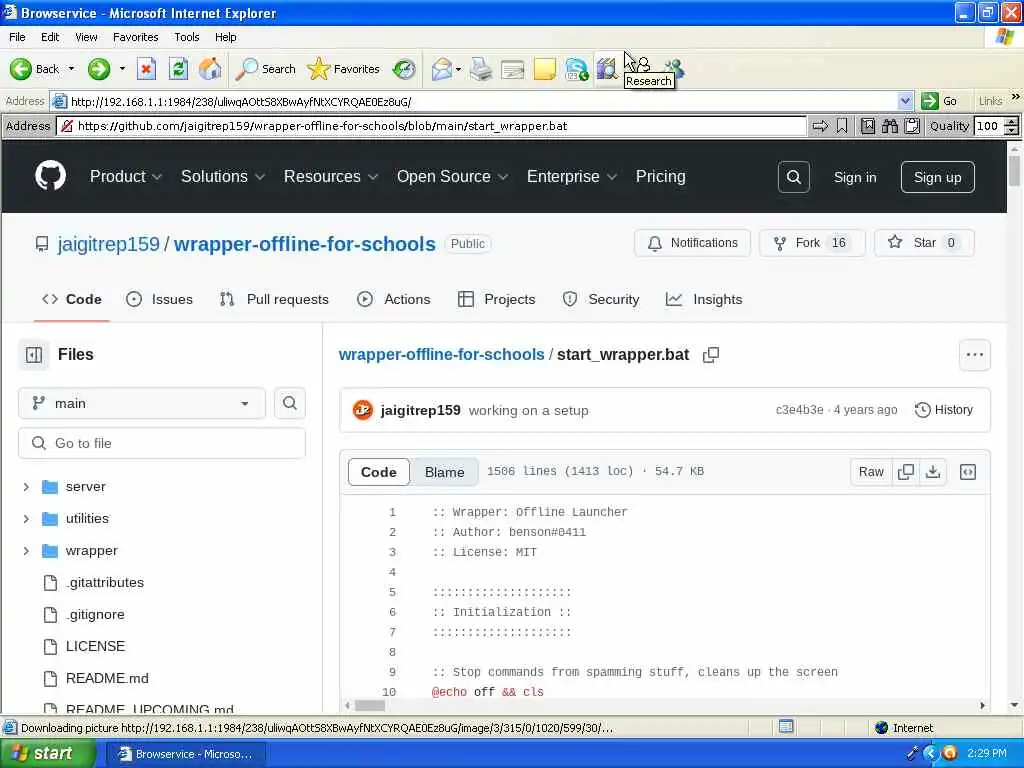Open Browservice bookmarks book icon
This screenshot has height=768, width=1024.
(x=868, y=126)
